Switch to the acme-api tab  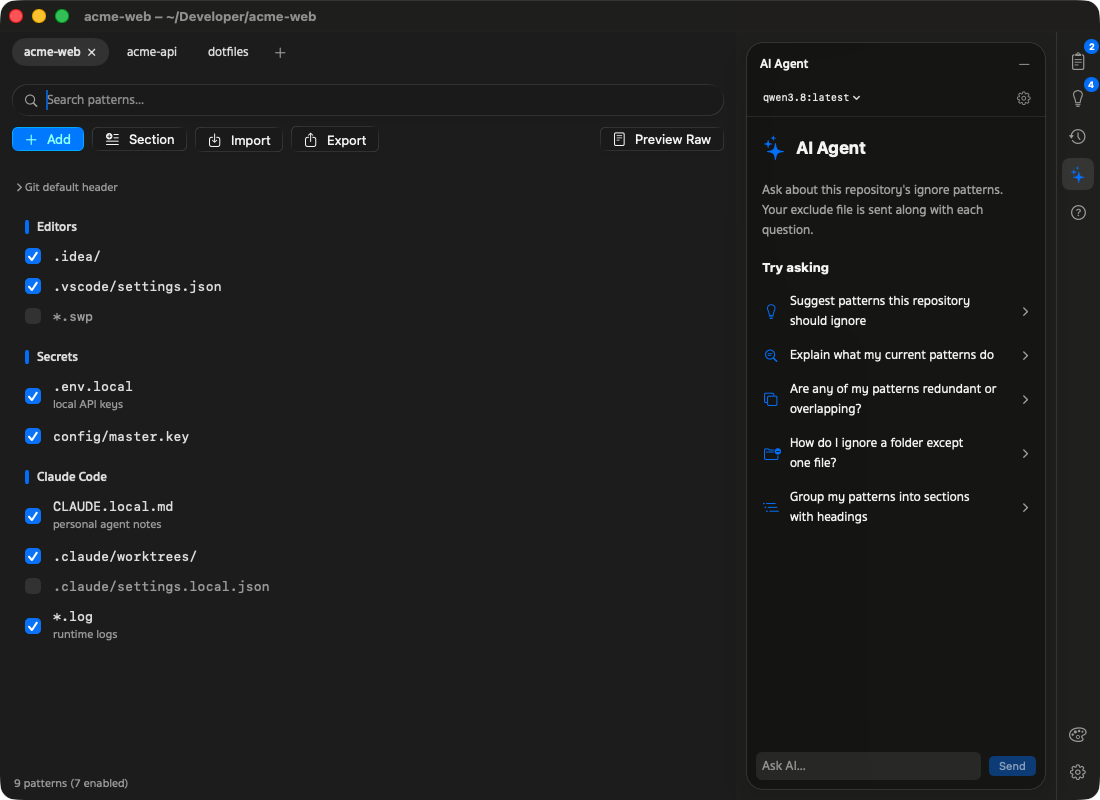coord(152,52)
